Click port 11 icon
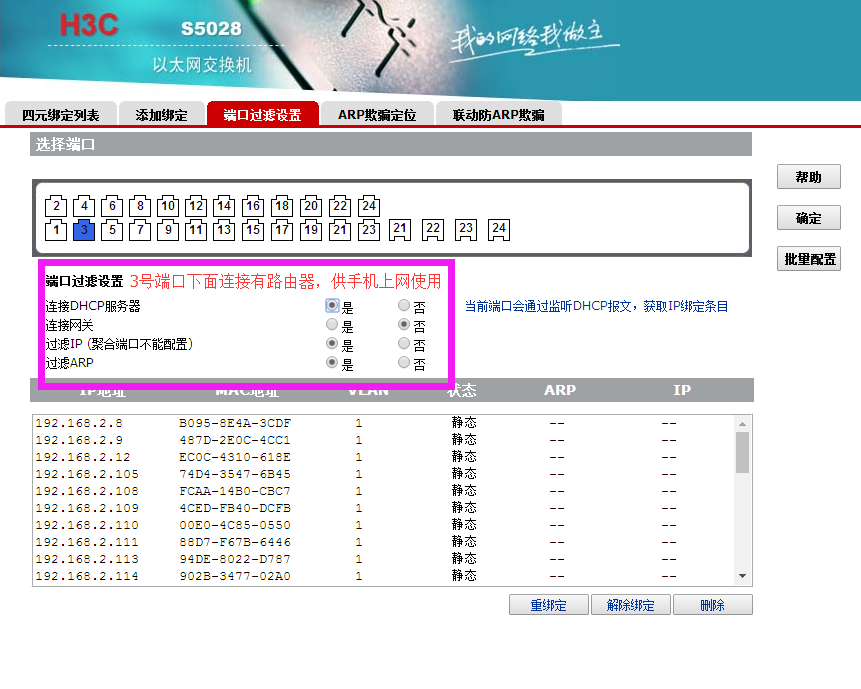The width and height of the screenshot is (861, 689). click(196, 230)
